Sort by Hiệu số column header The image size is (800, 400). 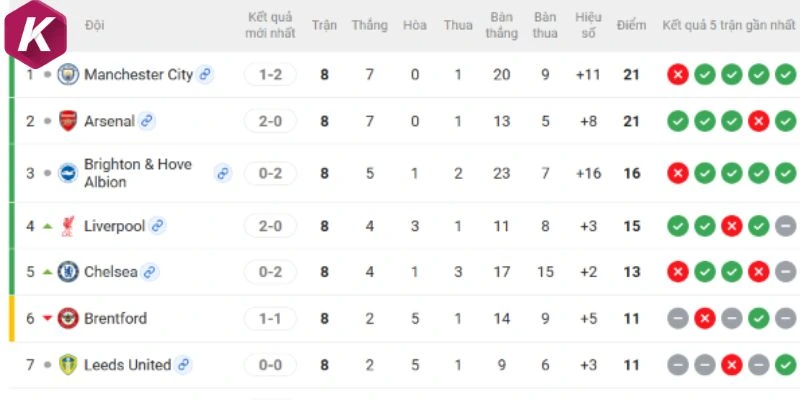point(588,25)
